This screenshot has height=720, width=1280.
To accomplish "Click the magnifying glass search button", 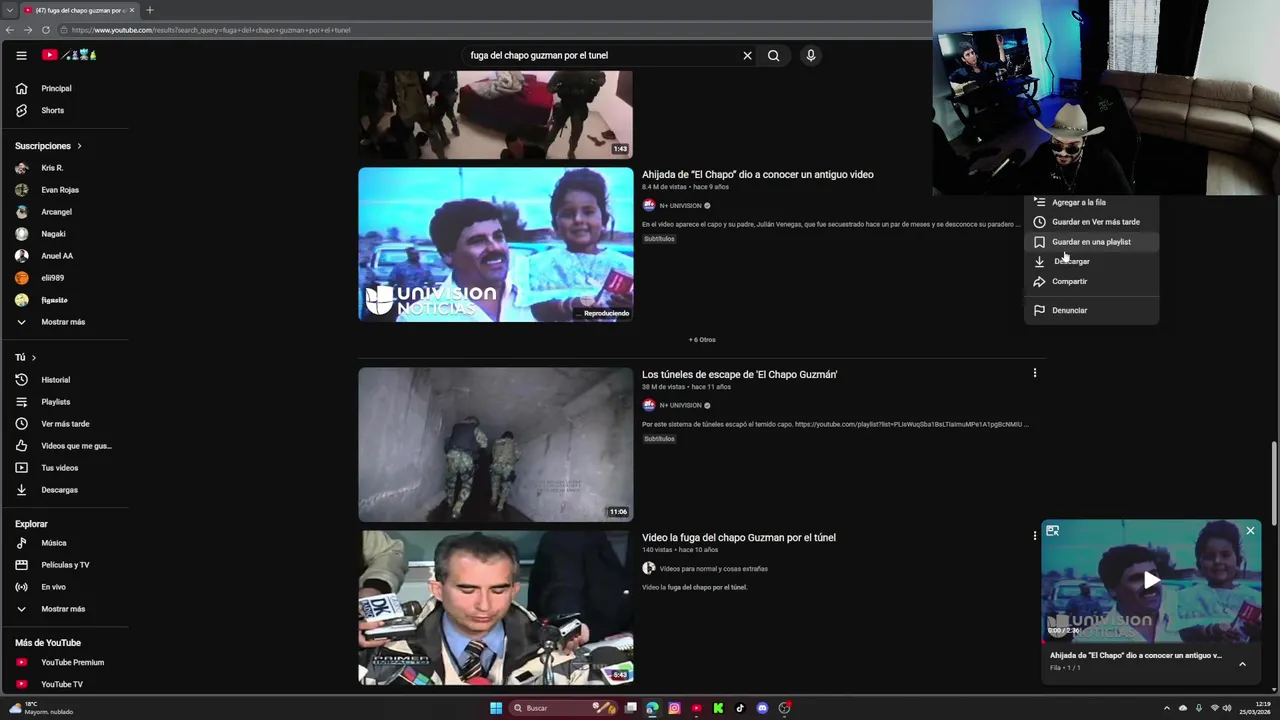I will [773, 56].
